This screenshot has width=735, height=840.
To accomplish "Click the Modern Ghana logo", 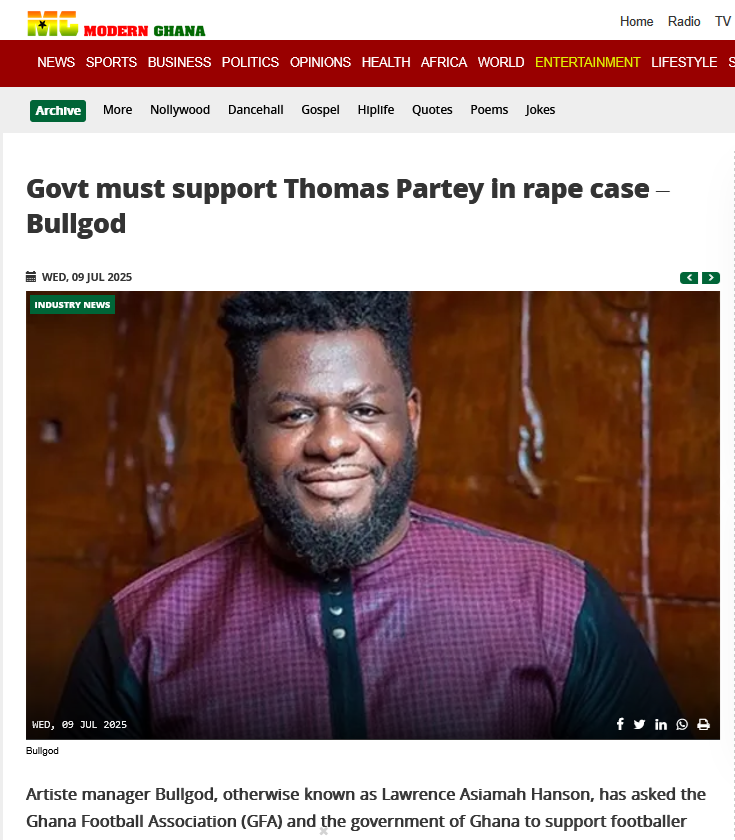I will pos(116,24).
